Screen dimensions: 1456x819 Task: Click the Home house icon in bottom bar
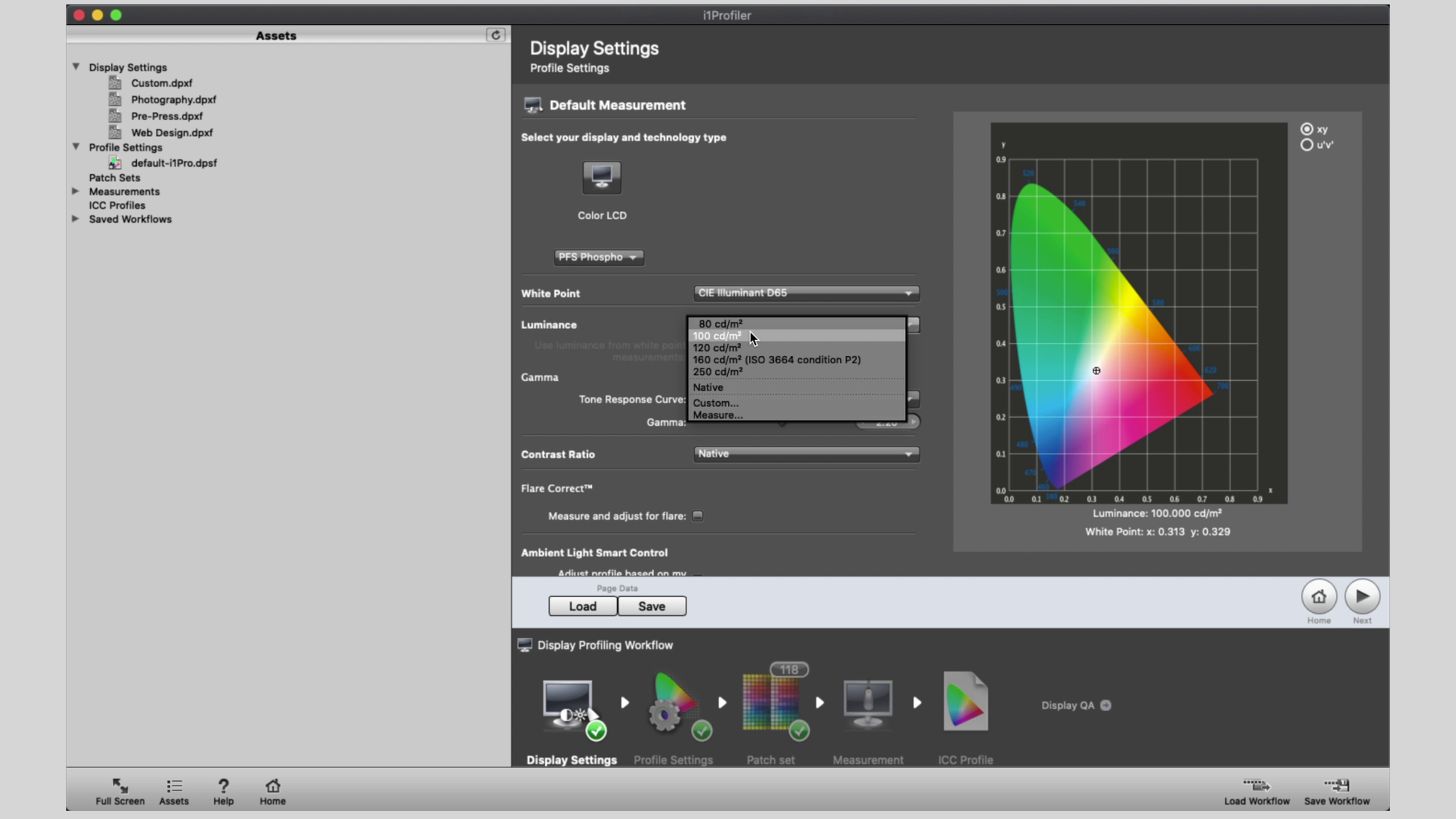click(x=273, y=786)
